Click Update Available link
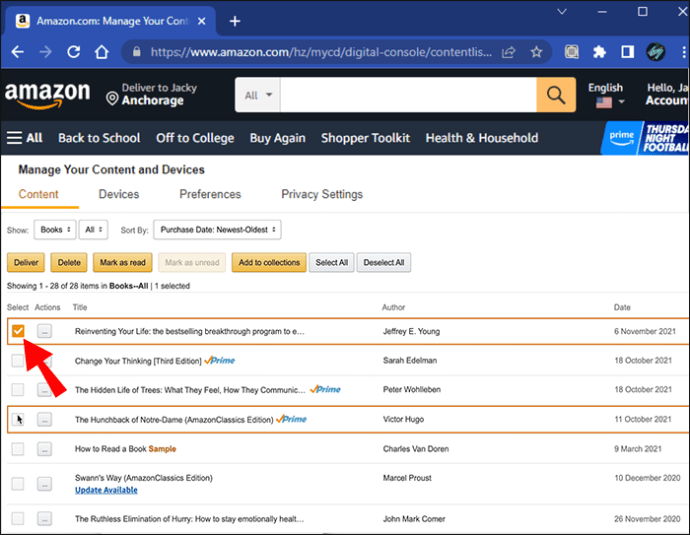The width and height of the screenshot is (690, 535). click(106, 490)
